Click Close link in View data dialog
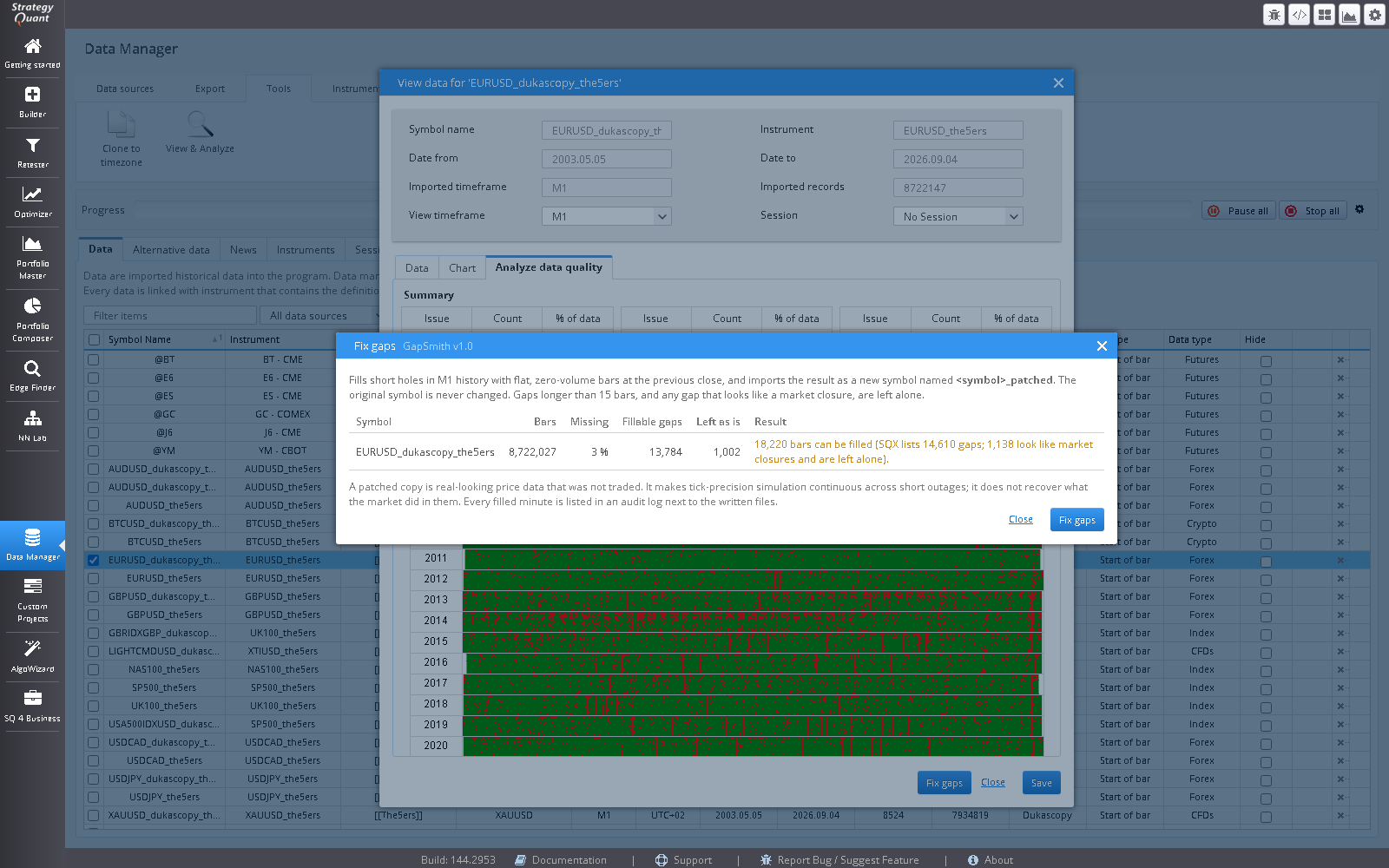The image size is (1389, 868). pos(993,782)
